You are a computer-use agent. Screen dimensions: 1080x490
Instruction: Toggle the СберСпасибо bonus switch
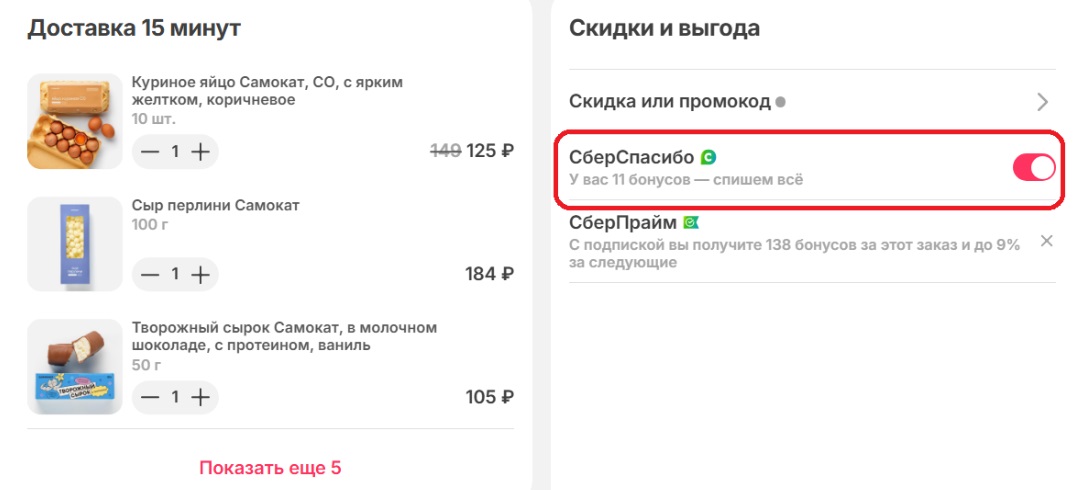coord(1034,167)
